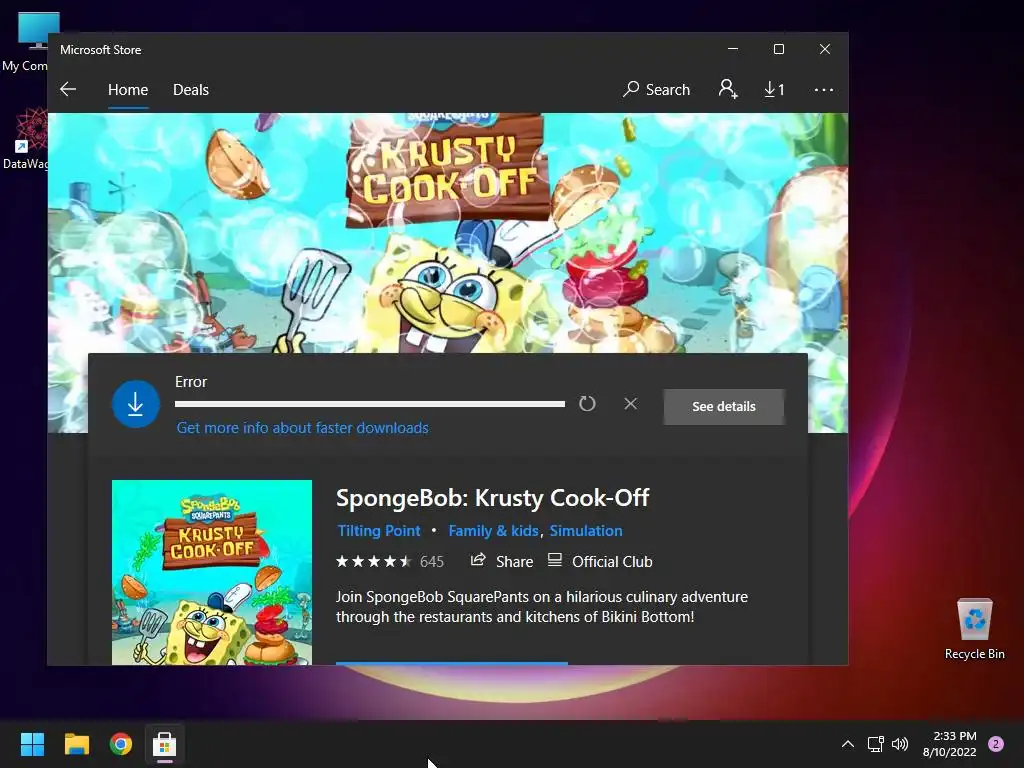Screen dimensions: 1024x768
Task: Open Search in Microsoft Store
Action: (656, 89)
